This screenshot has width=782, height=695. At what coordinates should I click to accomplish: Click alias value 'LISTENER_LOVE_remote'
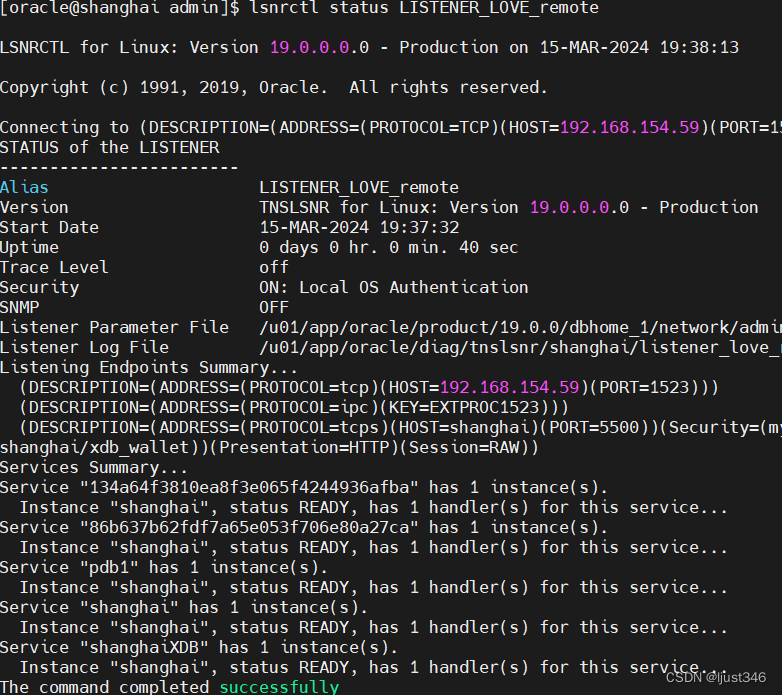(x=359, y=187)
